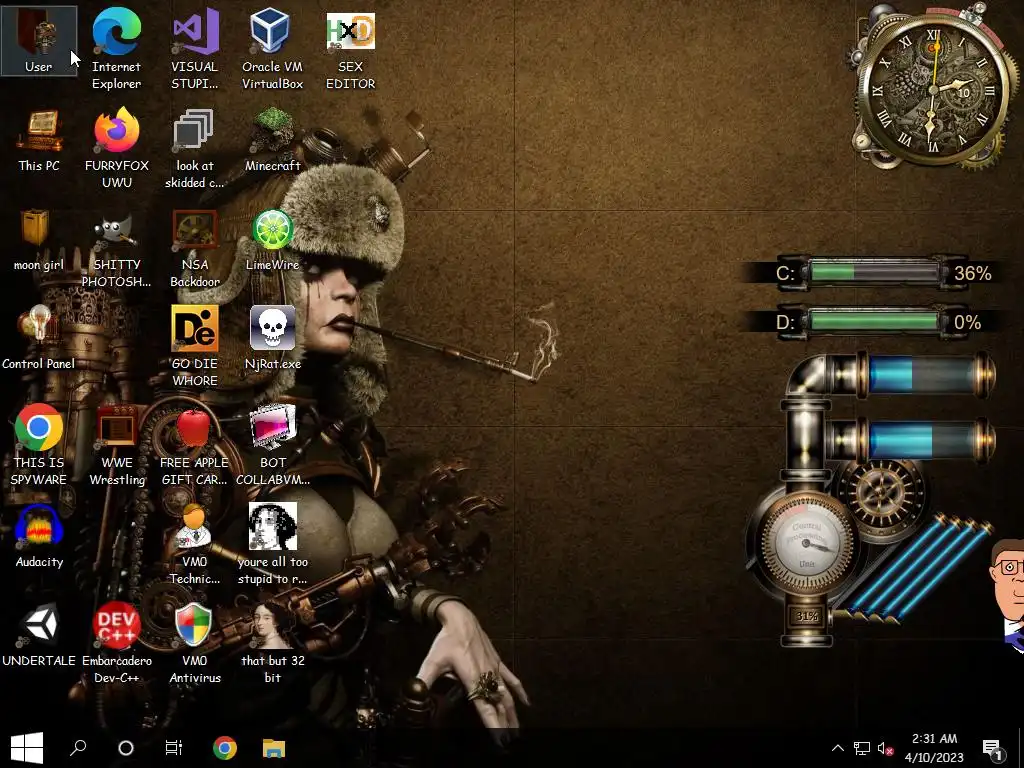Image resolution: width=1024 pixels, height=768 pixels.
Task: Click the D: drive usage bar
Action: pos(872,322)
